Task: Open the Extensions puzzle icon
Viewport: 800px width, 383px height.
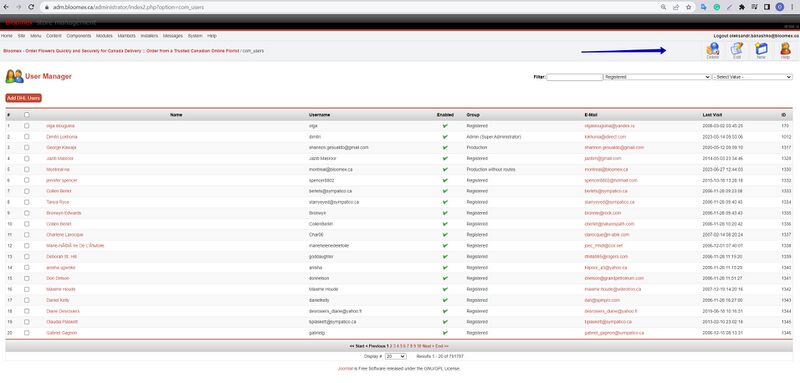Action: [741, 7]
